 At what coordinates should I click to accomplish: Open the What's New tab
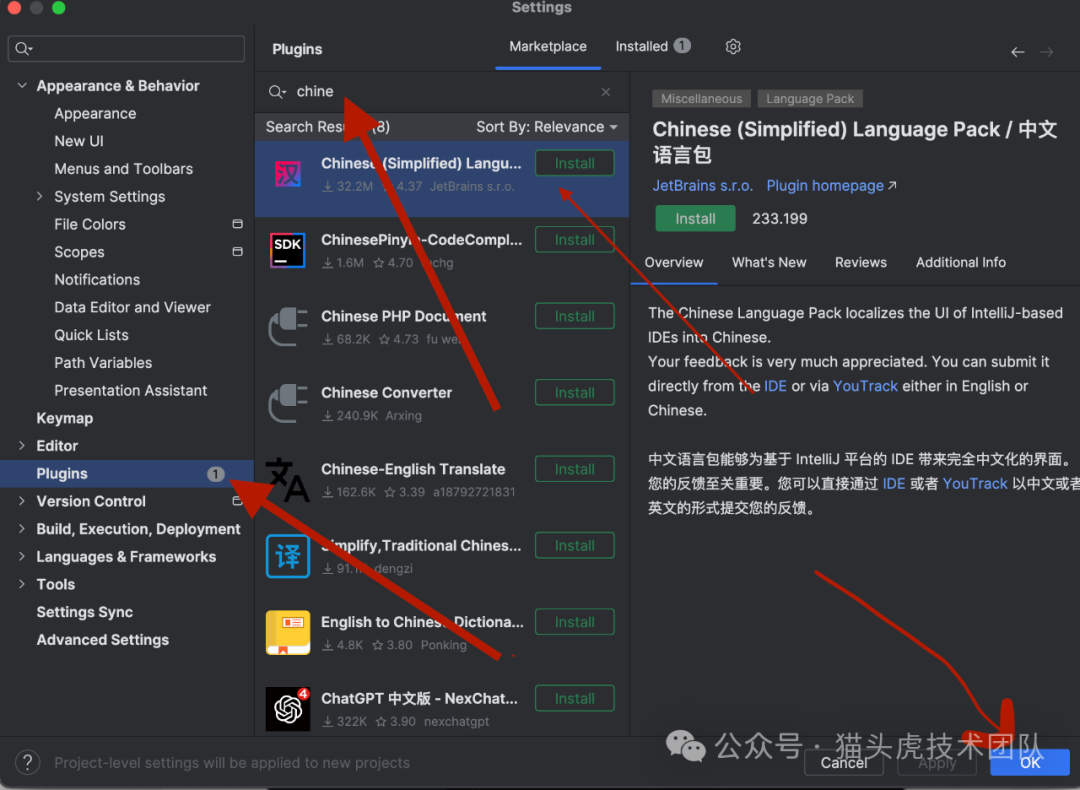(x=769, y=262)
